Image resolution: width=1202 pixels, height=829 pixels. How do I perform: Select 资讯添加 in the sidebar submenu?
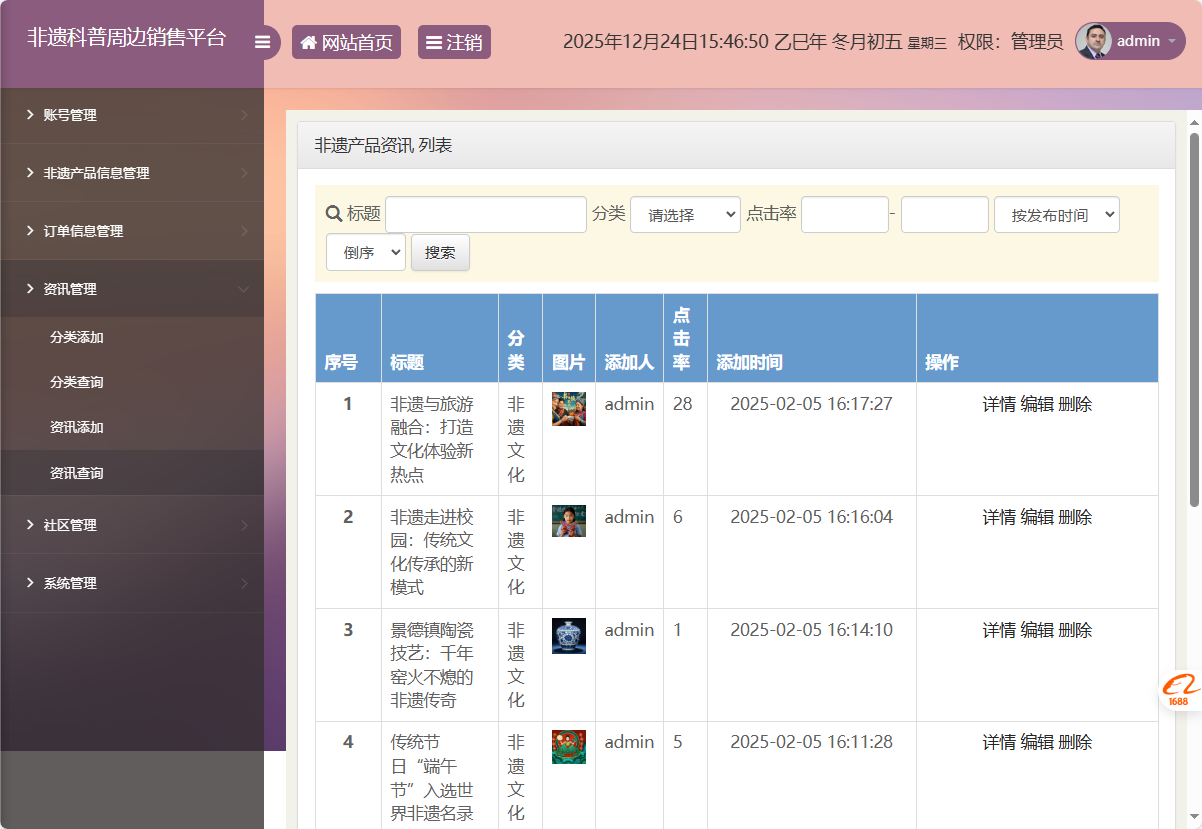[x=74, y=427]
